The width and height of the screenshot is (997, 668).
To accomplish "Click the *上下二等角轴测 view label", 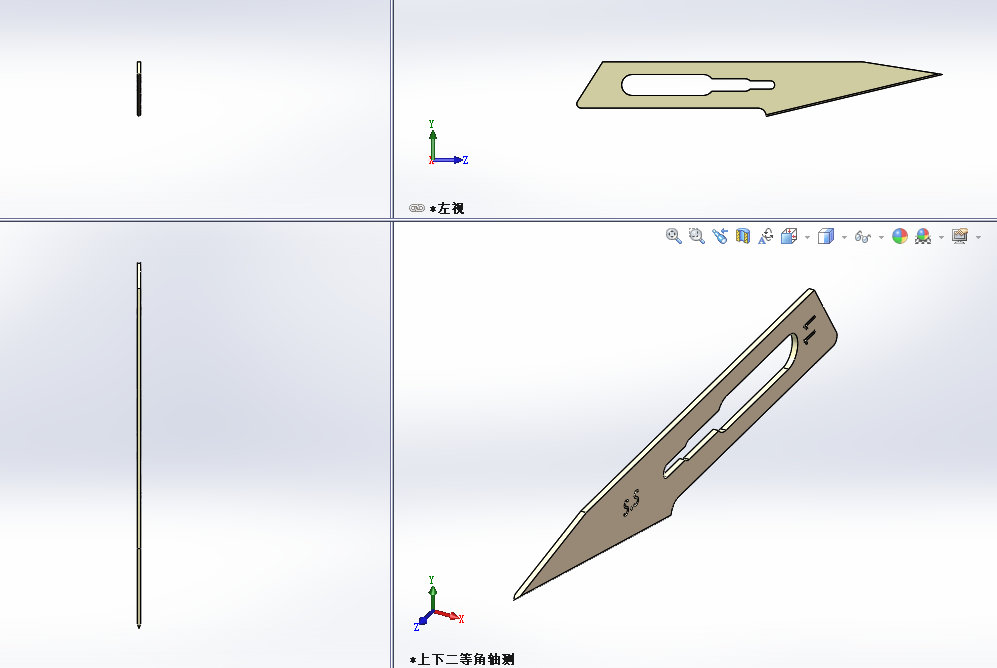I will pos(462,659).
